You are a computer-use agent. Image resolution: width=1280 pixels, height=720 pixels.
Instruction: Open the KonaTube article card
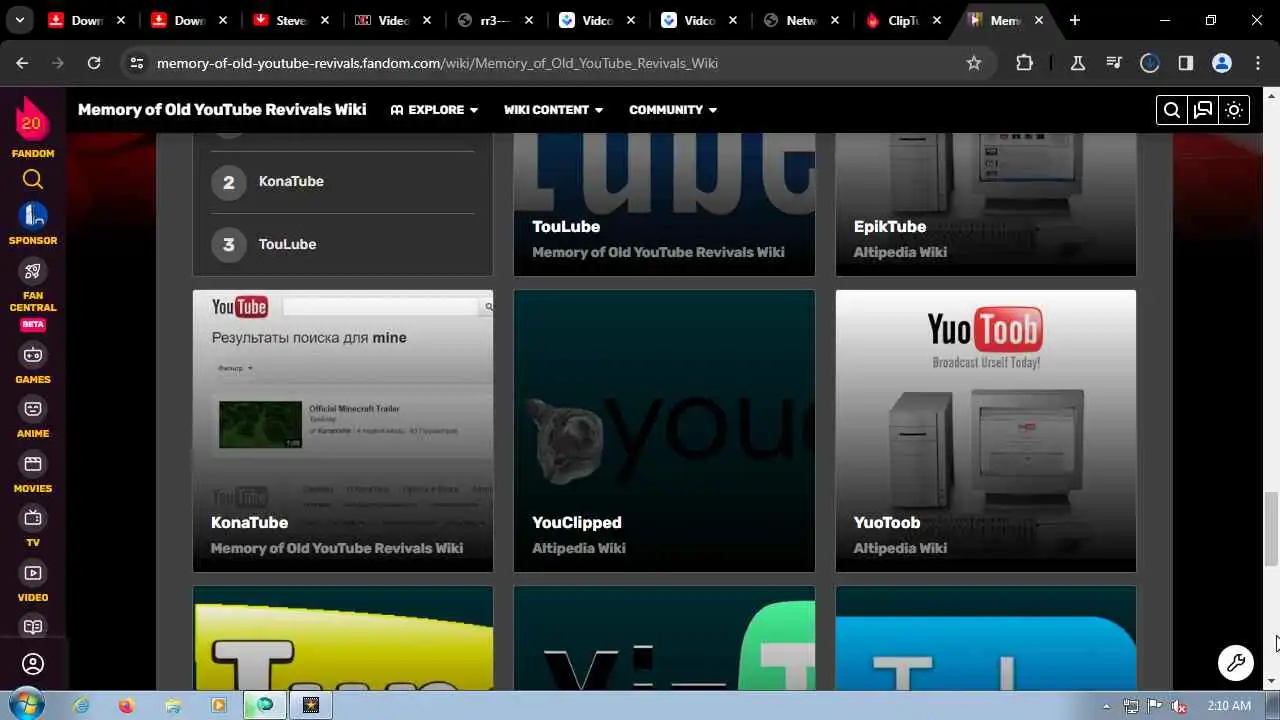[343, 431]
